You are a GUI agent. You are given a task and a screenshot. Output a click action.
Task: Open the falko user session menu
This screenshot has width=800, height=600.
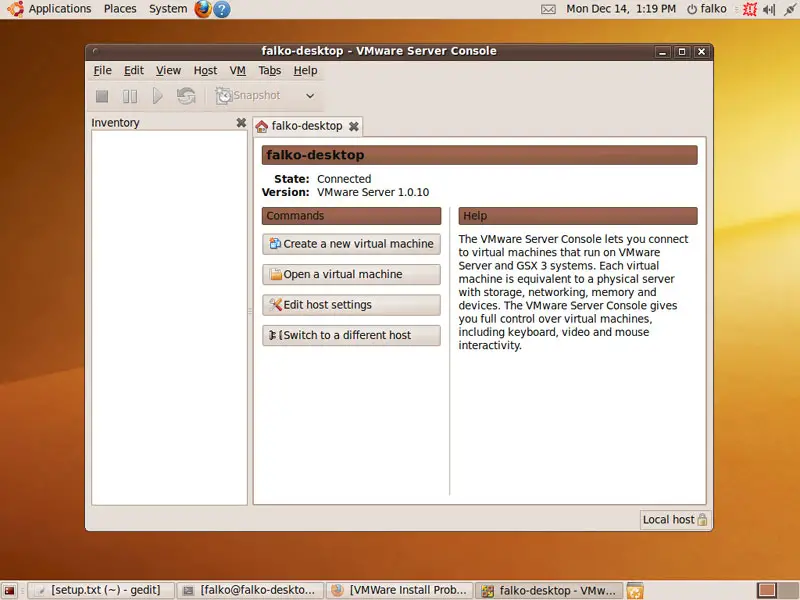click(707, 9)
